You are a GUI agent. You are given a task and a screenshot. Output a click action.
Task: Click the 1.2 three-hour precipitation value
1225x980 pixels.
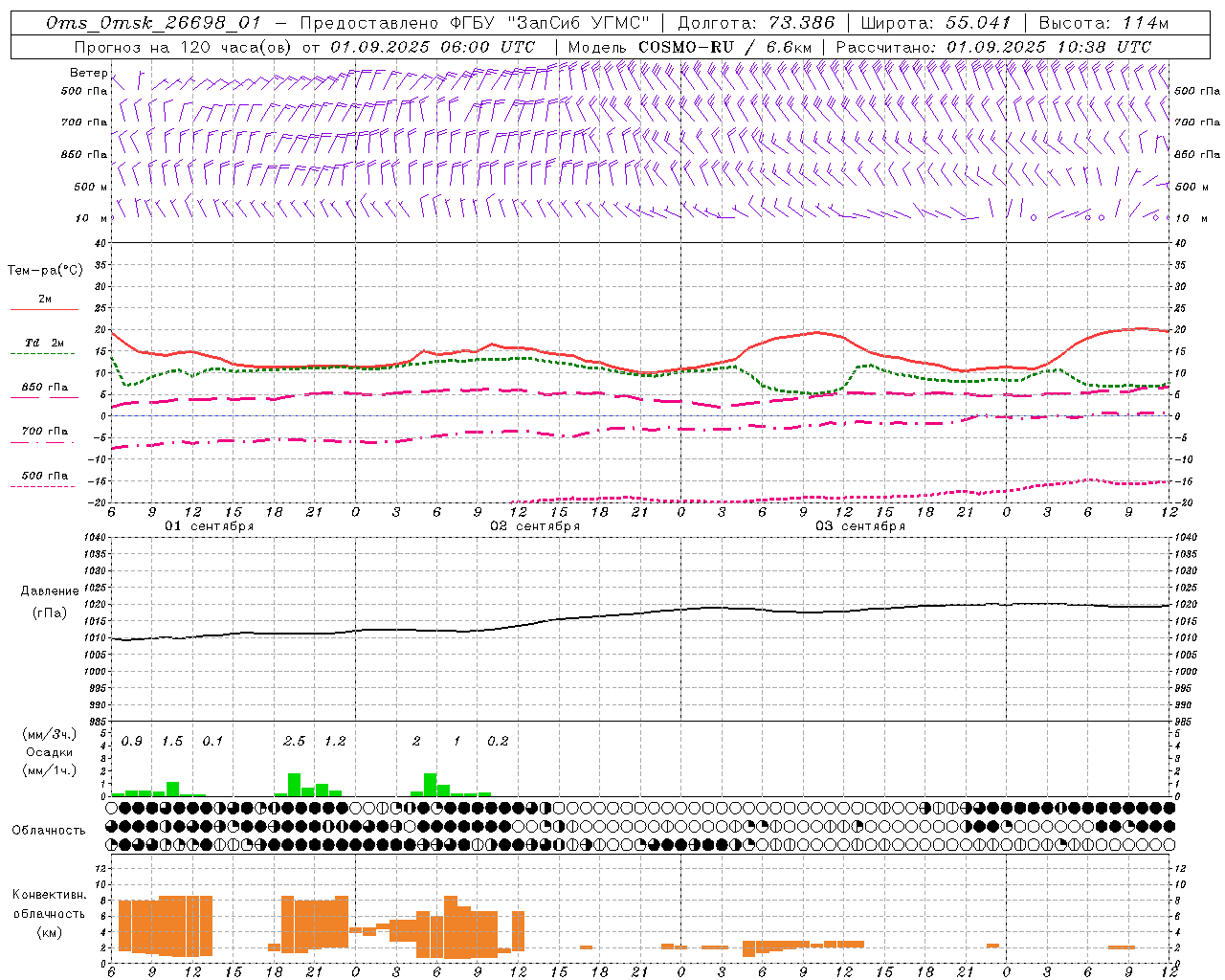click(335, 742)
